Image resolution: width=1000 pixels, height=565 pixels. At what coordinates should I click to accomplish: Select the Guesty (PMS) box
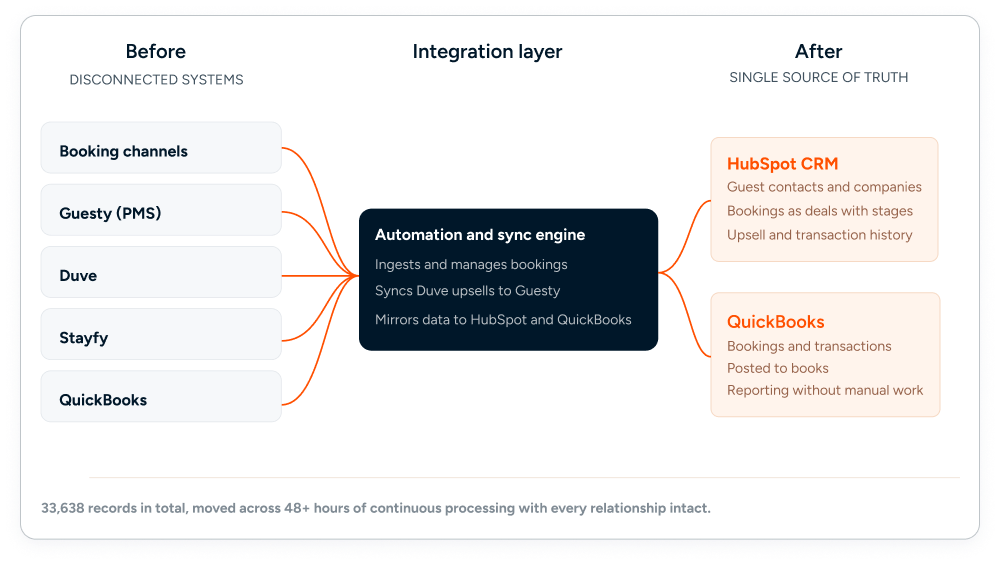(x=161, y=210)
